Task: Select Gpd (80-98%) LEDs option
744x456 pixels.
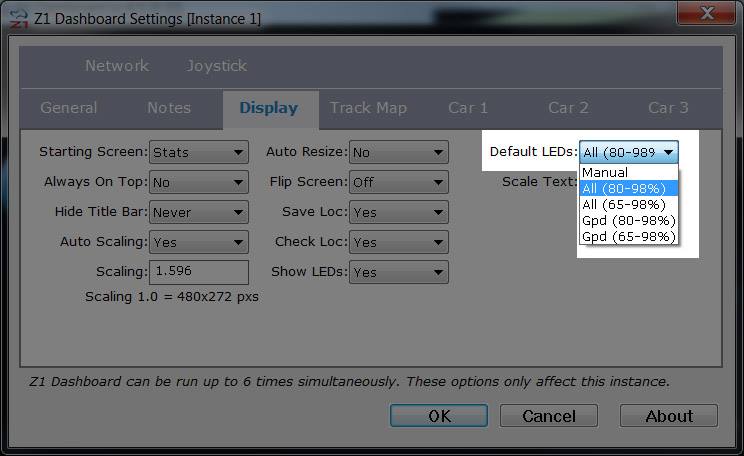Action: pyautogui.click(x=629, y=221)
